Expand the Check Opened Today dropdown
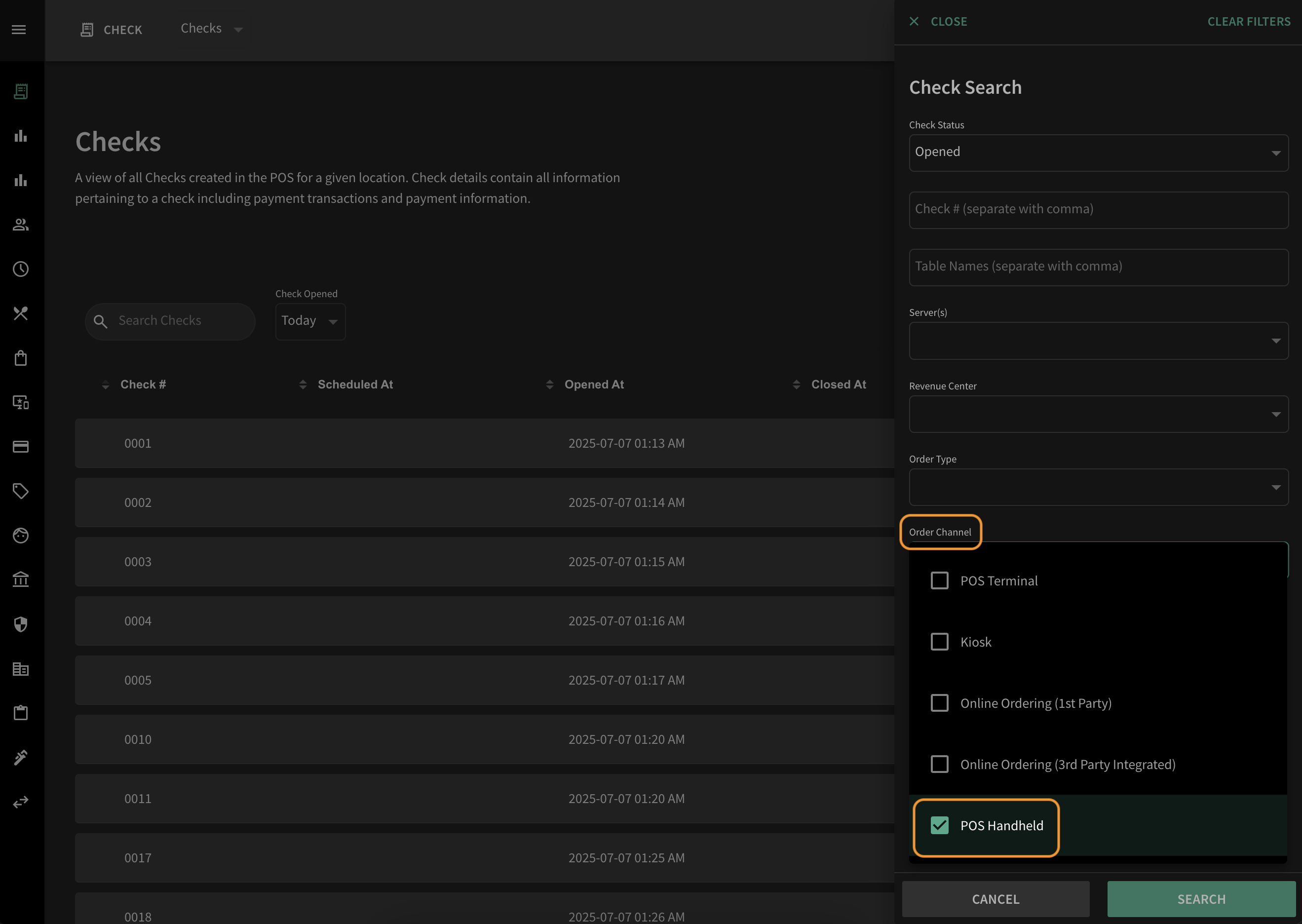The width and height of the screenshot is (1302, 924). [x=310, y=321]
